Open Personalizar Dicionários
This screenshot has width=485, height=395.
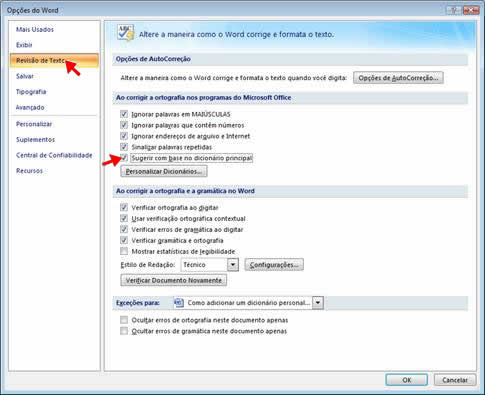[164, 171]
